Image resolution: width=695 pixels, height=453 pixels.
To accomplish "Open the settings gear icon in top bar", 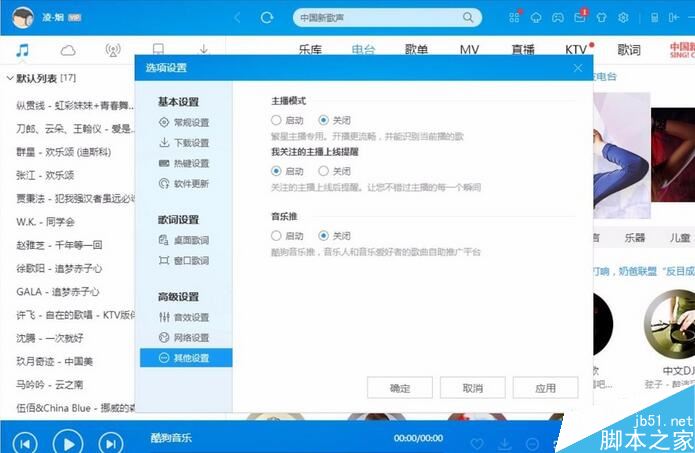I will 623,17.
